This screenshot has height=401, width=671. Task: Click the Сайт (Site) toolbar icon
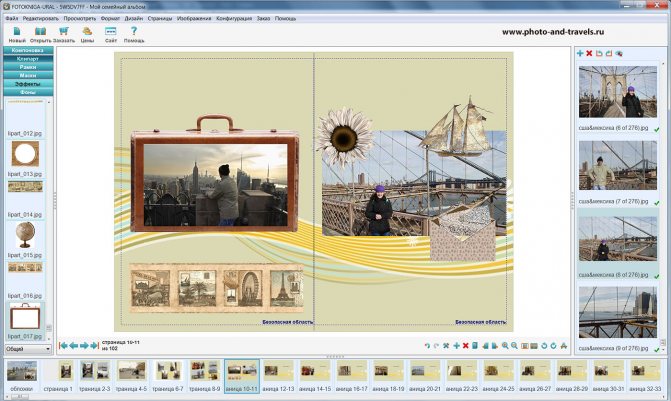tap(111, 32)
